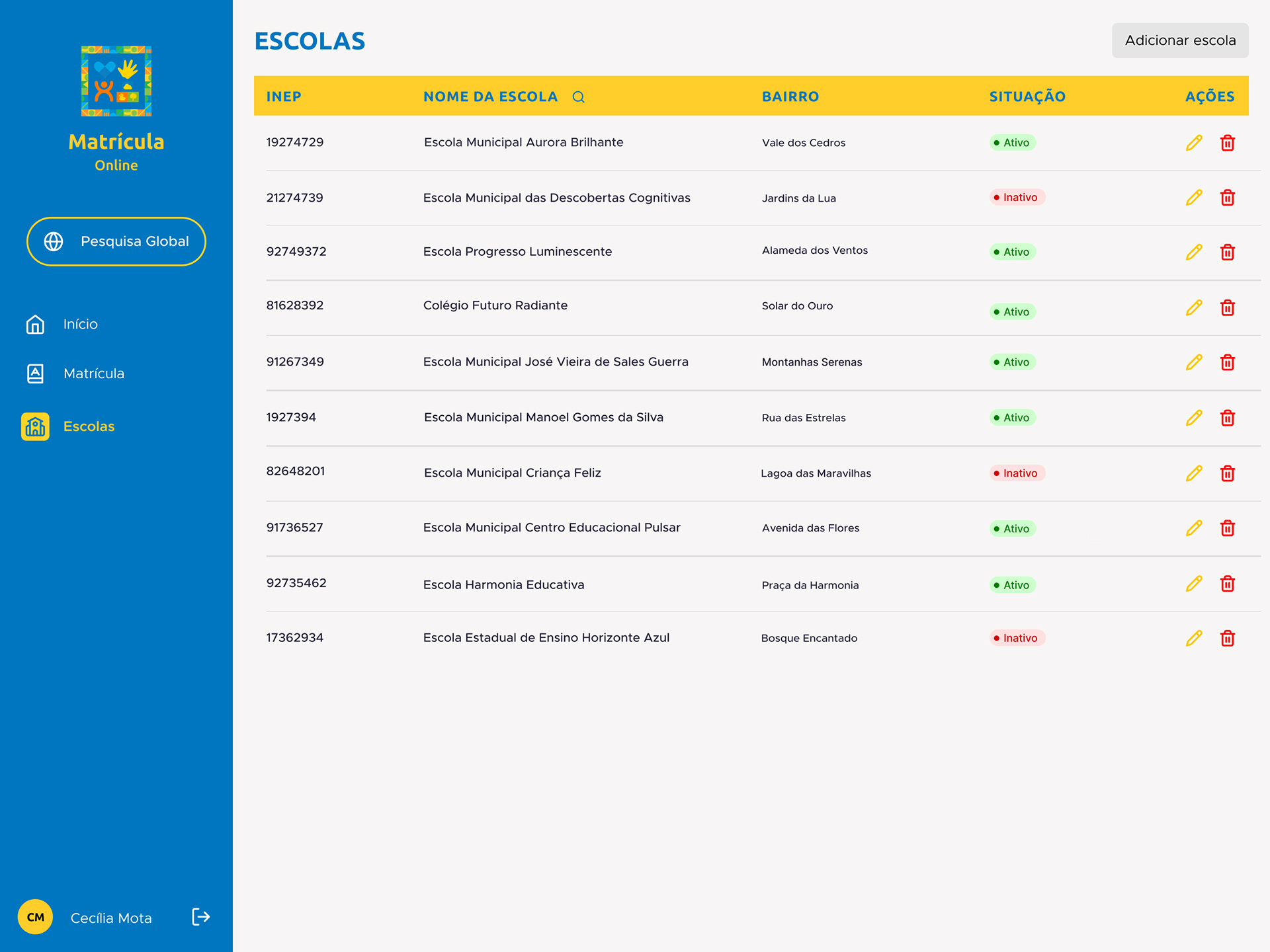Click bairro Alameda dos Ventos
Viewport: 1270px width, 952px height.
815,251
